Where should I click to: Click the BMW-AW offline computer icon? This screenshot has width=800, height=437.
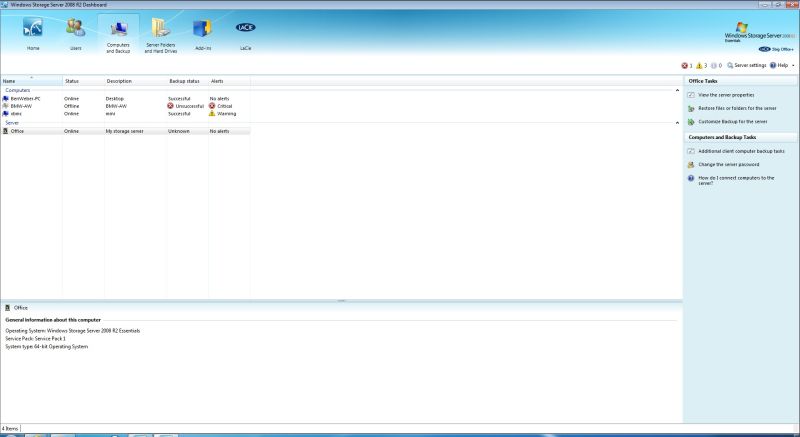coord(6,106)
